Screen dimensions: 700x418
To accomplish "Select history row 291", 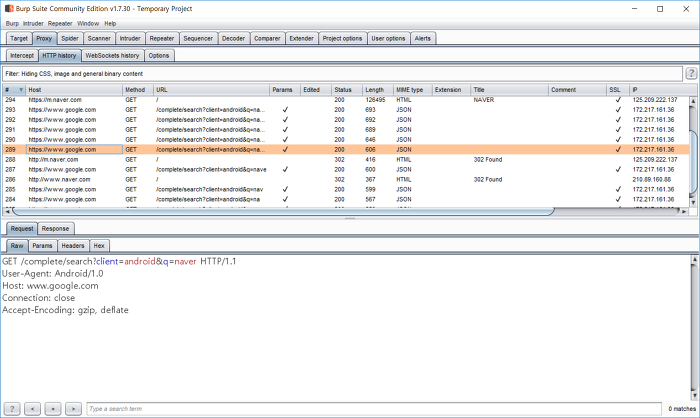I will (346, 130).
